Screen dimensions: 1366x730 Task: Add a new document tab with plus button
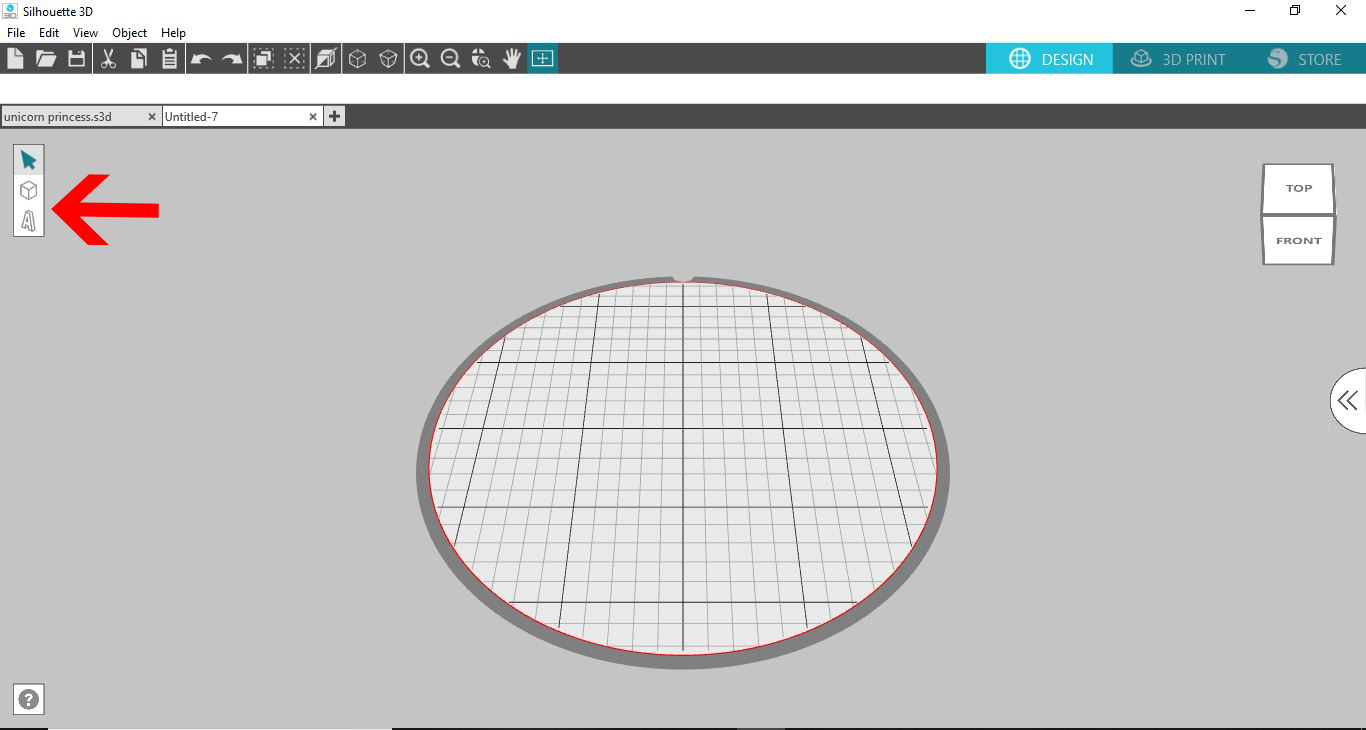[334, 116]
